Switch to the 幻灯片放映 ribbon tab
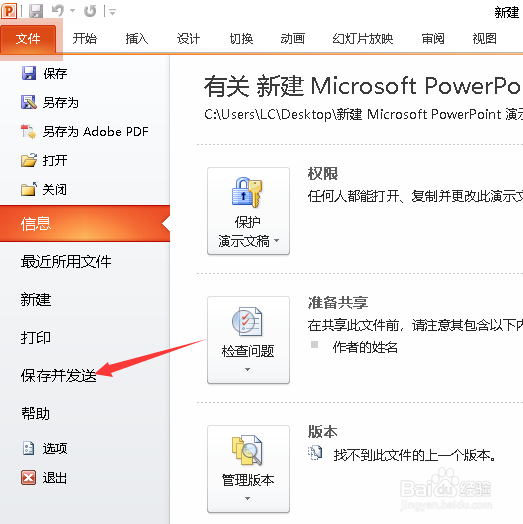 [x=363, y=39]
